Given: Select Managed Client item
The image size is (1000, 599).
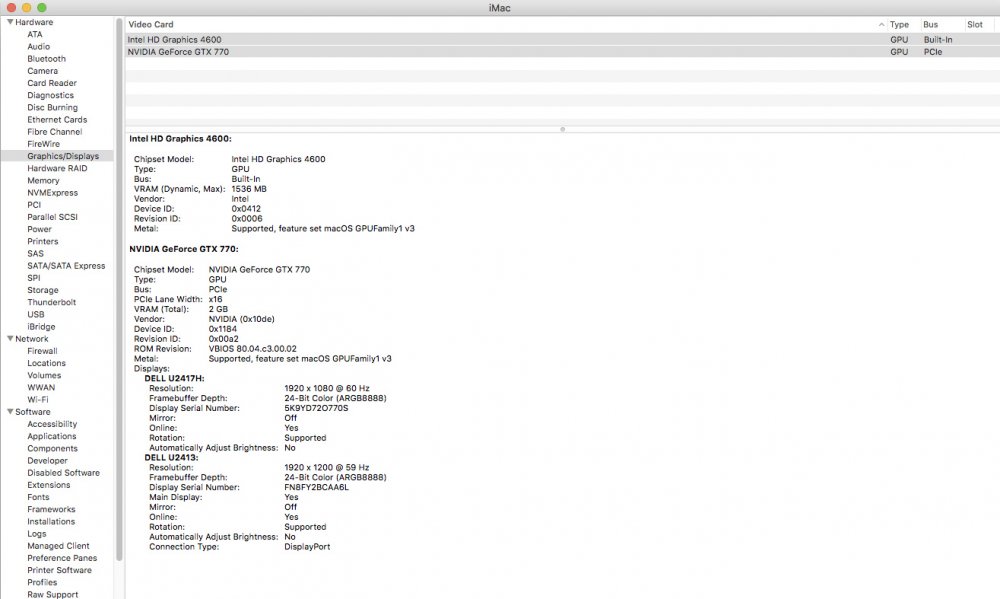Looking at the screenshot, I should pyautogui.click(x=59, y=545).
